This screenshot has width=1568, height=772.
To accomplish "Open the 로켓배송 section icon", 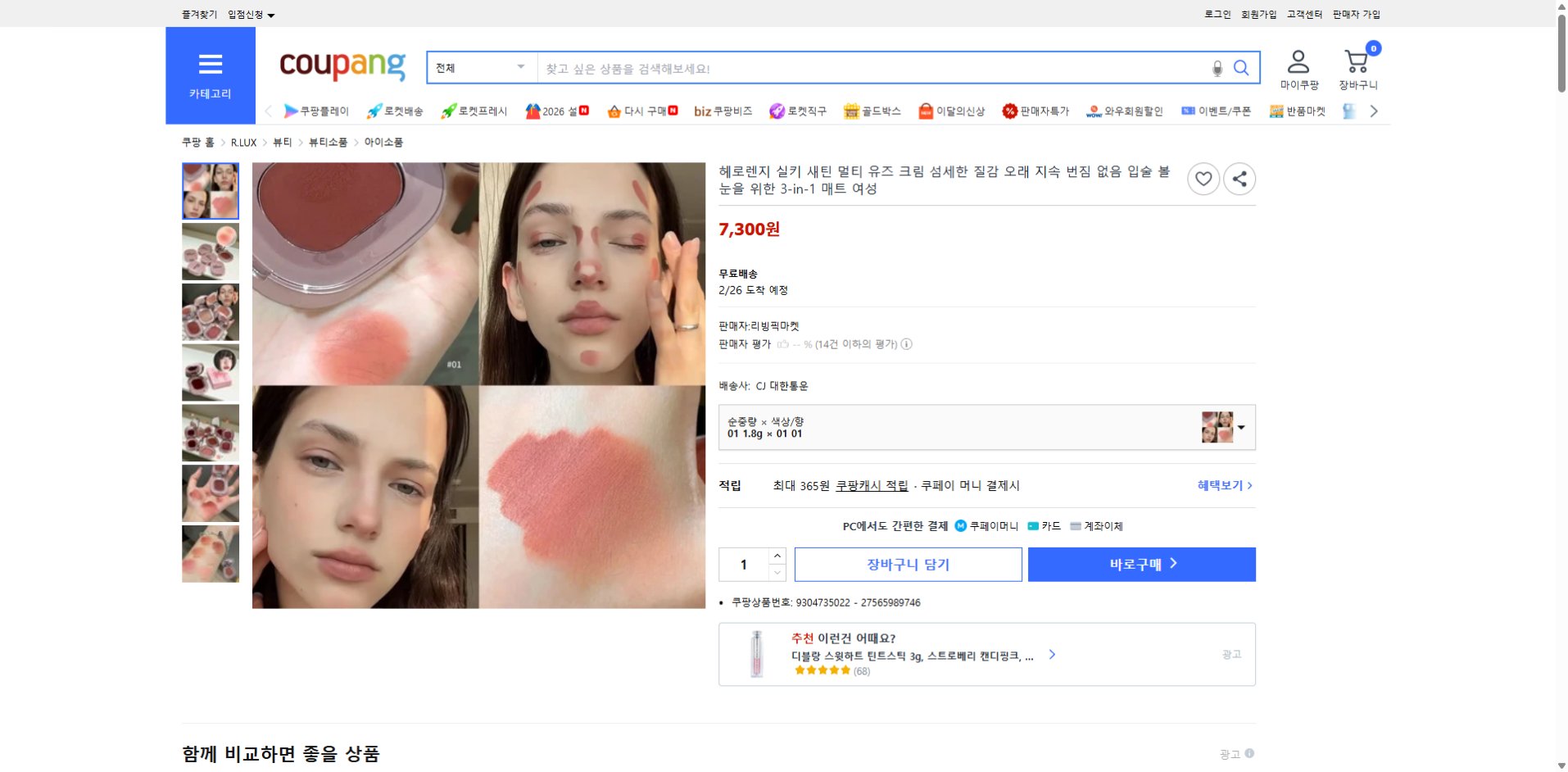I will click(375, 111).
